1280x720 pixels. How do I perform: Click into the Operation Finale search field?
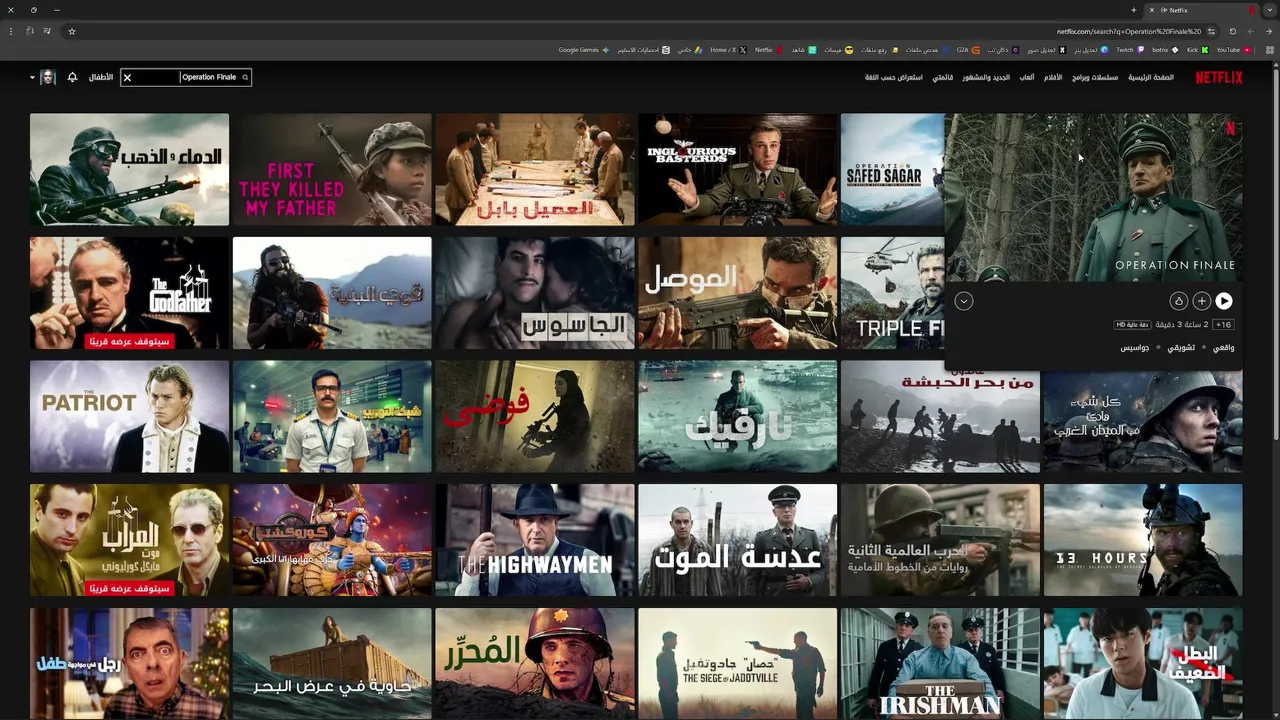tap(185, 77)
